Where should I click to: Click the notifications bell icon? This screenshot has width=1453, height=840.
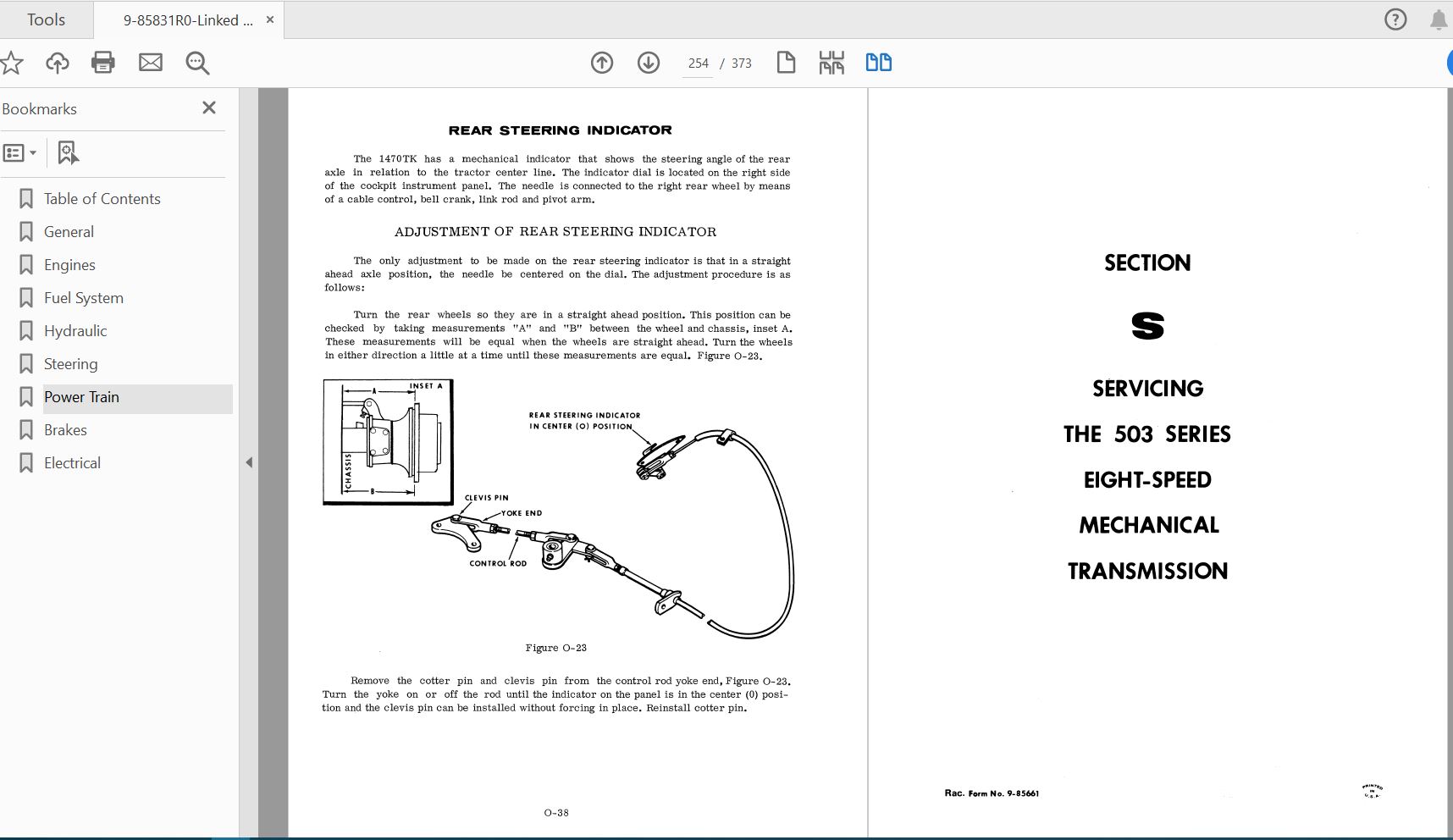point(1438,19)
